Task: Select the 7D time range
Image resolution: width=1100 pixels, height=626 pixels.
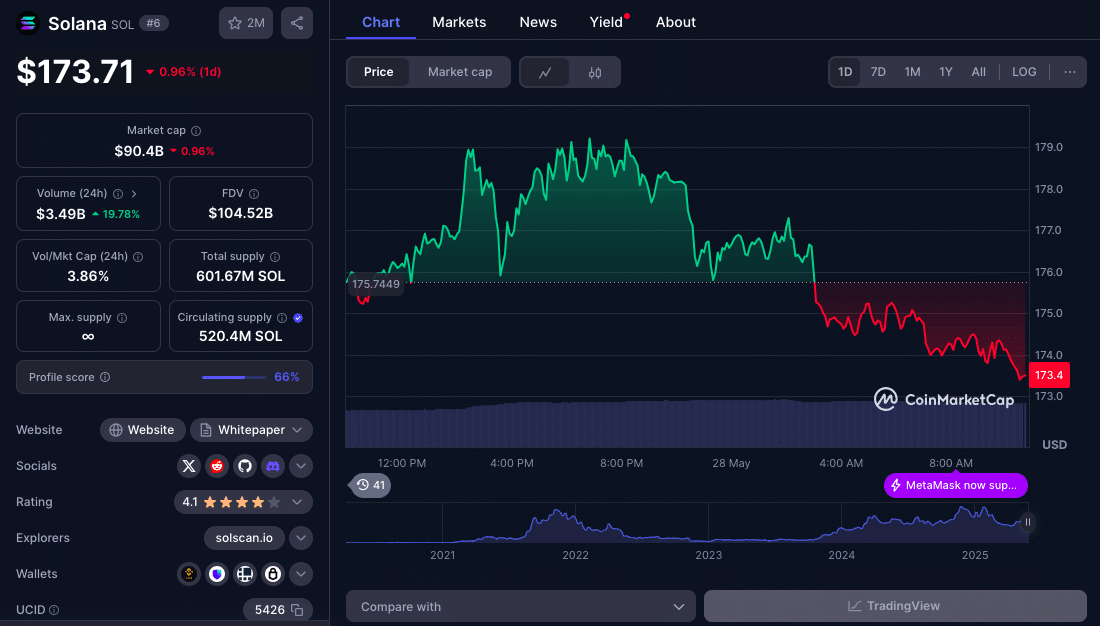Action: (878, 72)
